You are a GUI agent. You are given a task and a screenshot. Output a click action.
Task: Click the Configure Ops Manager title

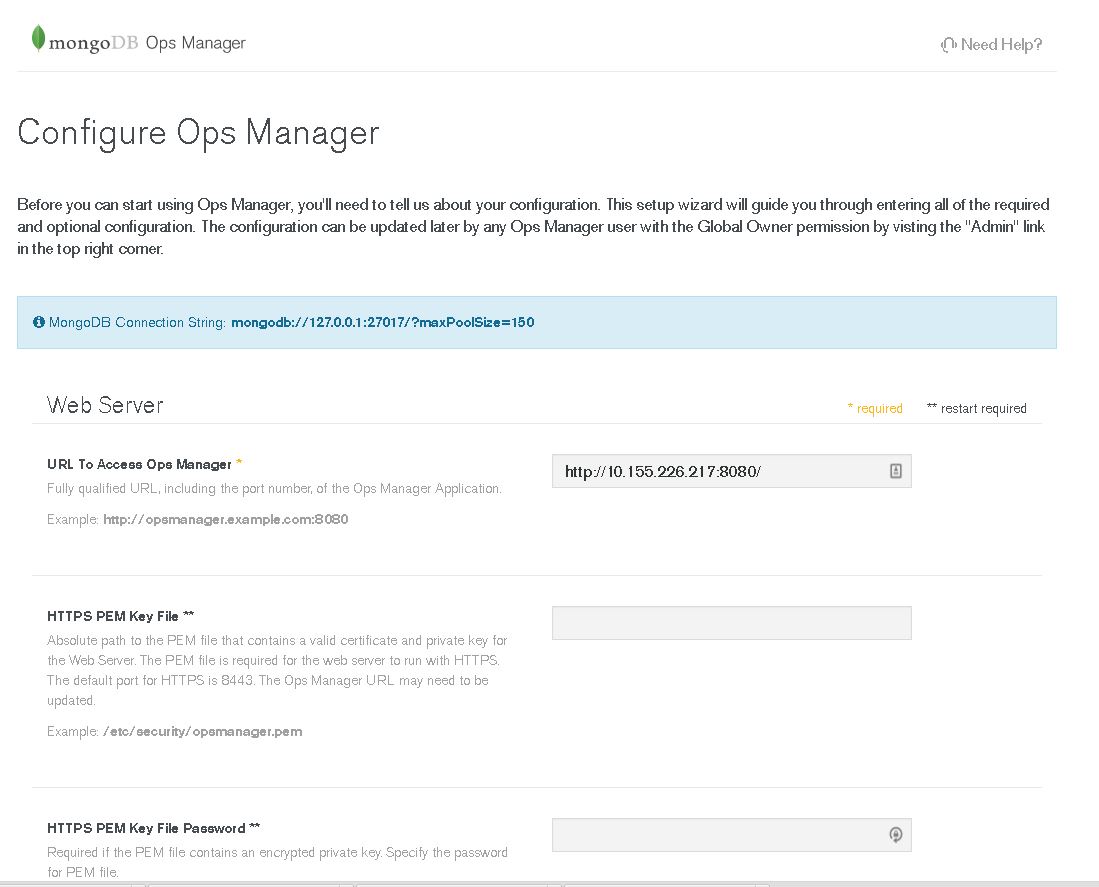pyautogui.click(x=197, y=132)
